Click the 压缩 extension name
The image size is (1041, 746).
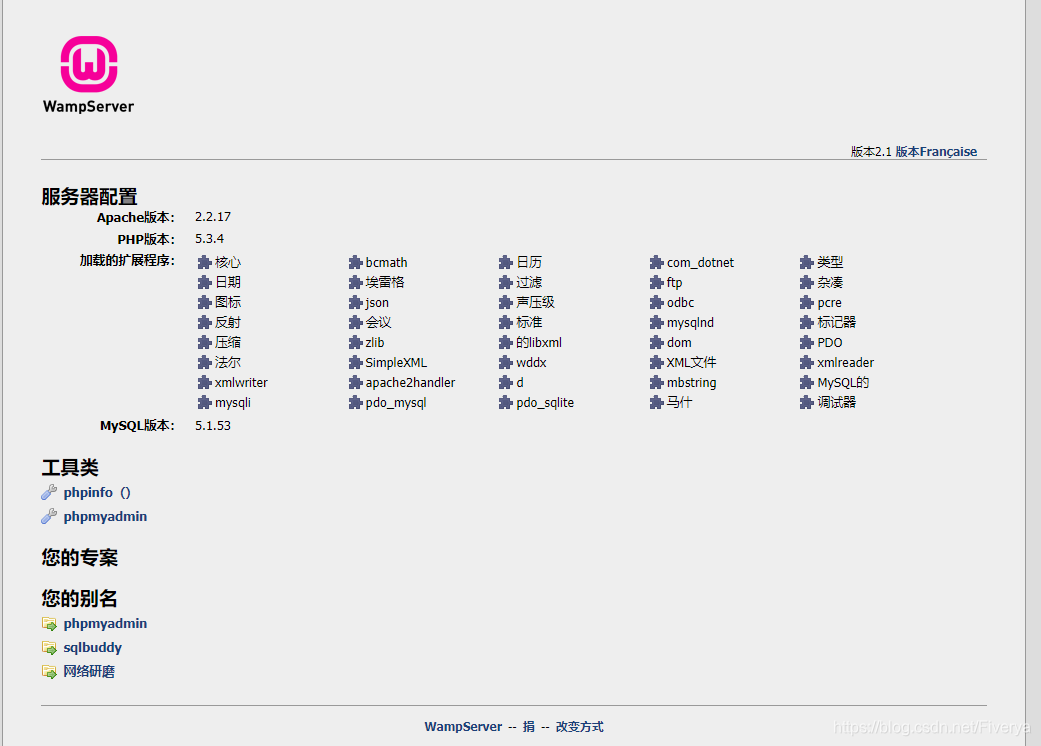(x=228, y=342)
